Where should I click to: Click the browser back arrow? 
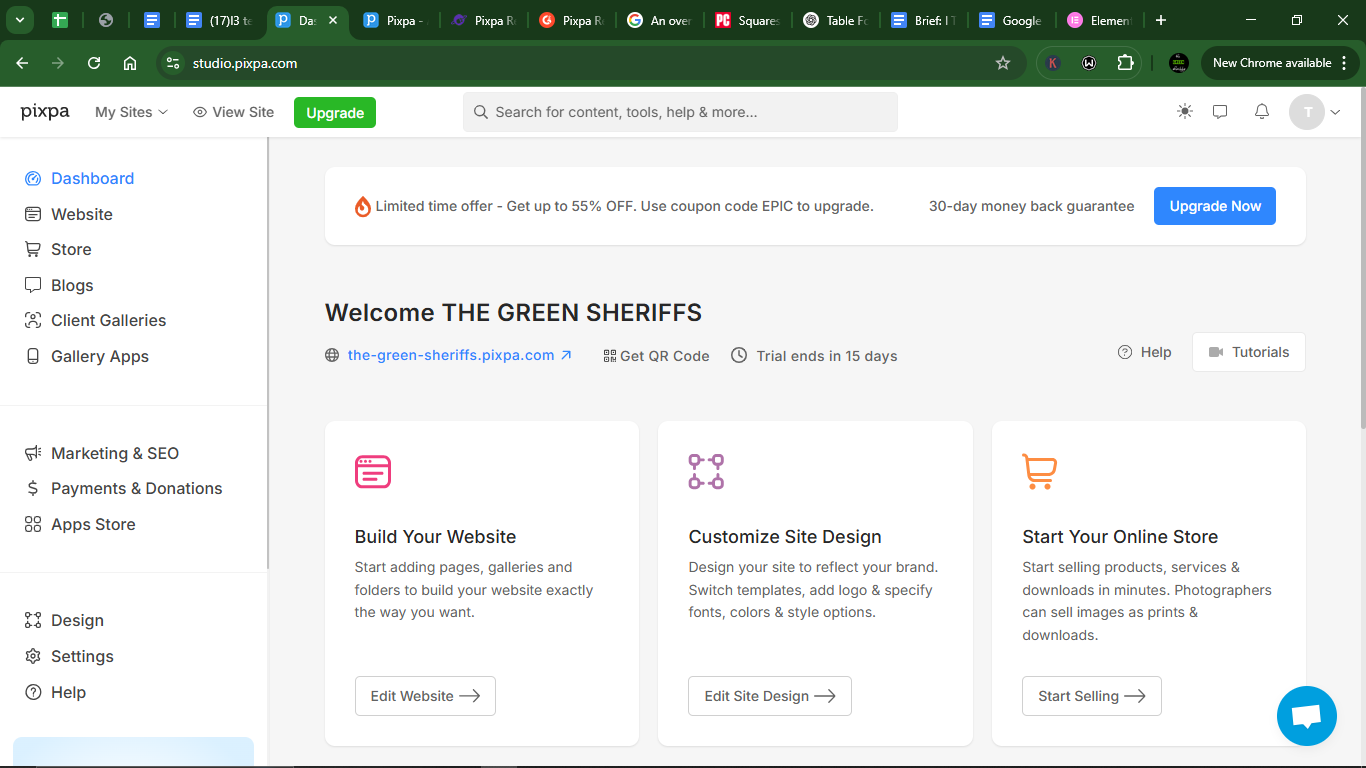[22, 63]
